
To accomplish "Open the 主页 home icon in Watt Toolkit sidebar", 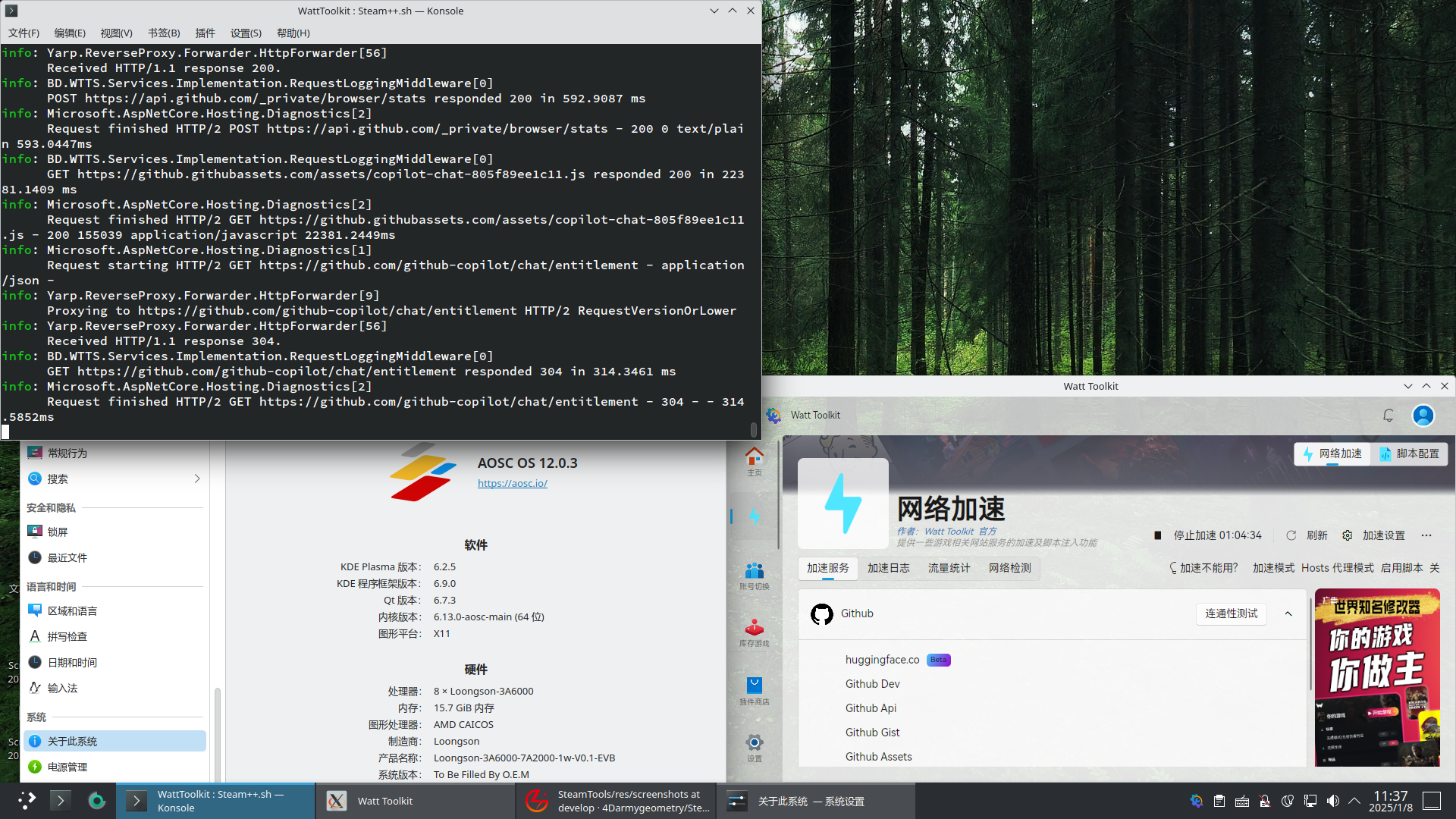I will [754, 461].
